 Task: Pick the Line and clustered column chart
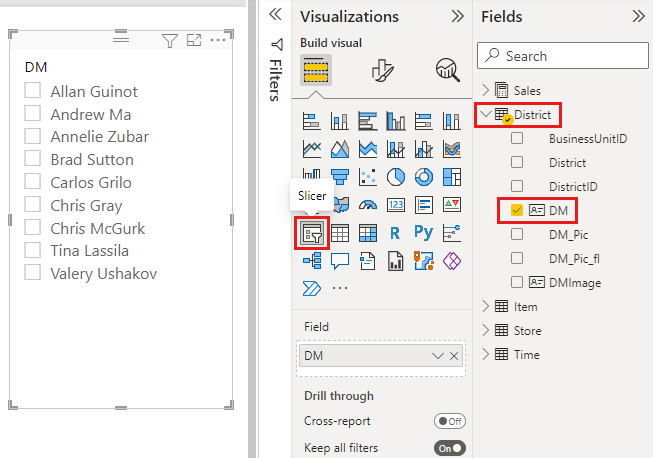pyautogui.click(x=424, y=149)
